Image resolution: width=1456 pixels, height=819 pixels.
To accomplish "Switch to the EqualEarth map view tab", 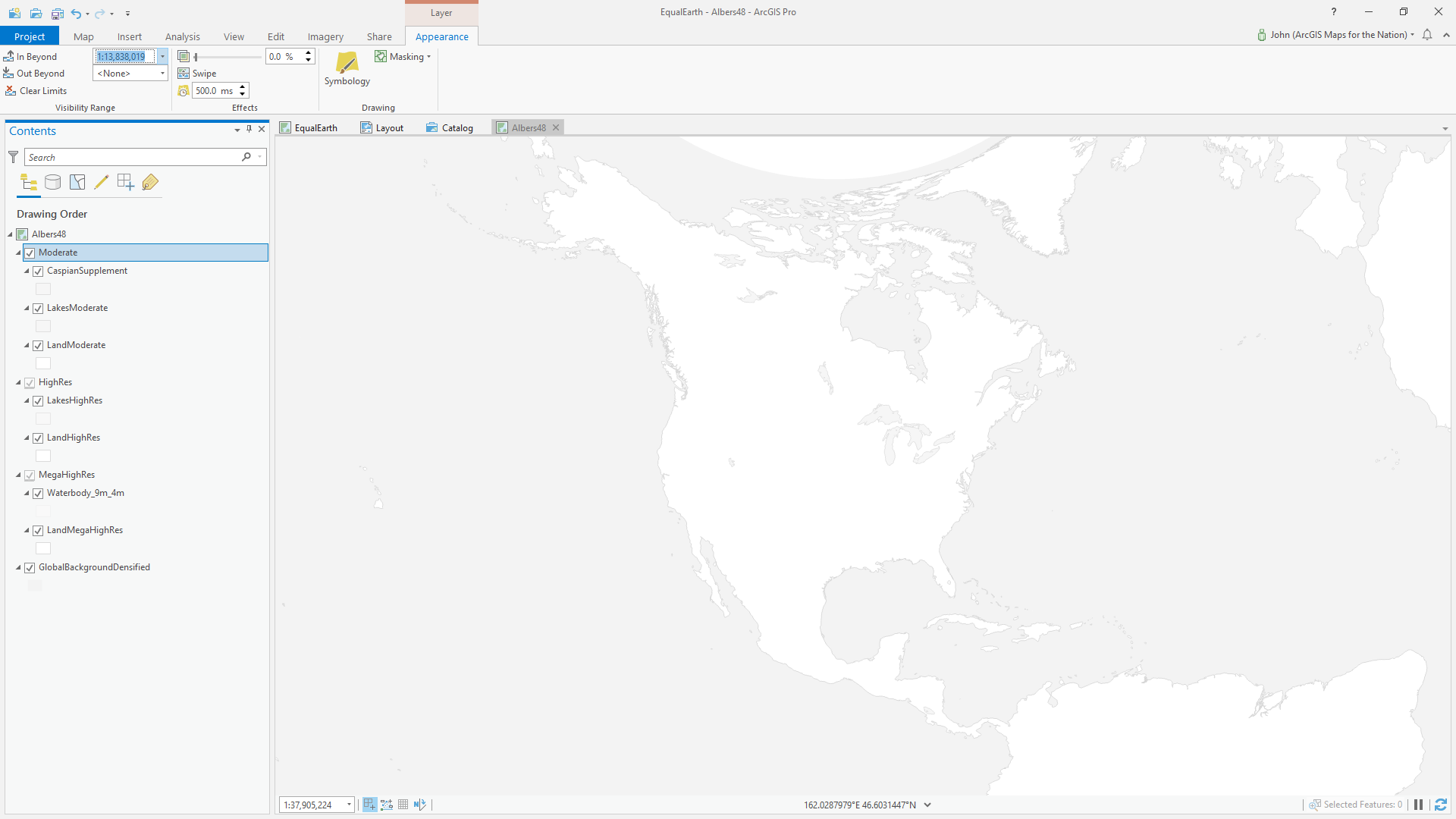I will click(x=309, y=127).
